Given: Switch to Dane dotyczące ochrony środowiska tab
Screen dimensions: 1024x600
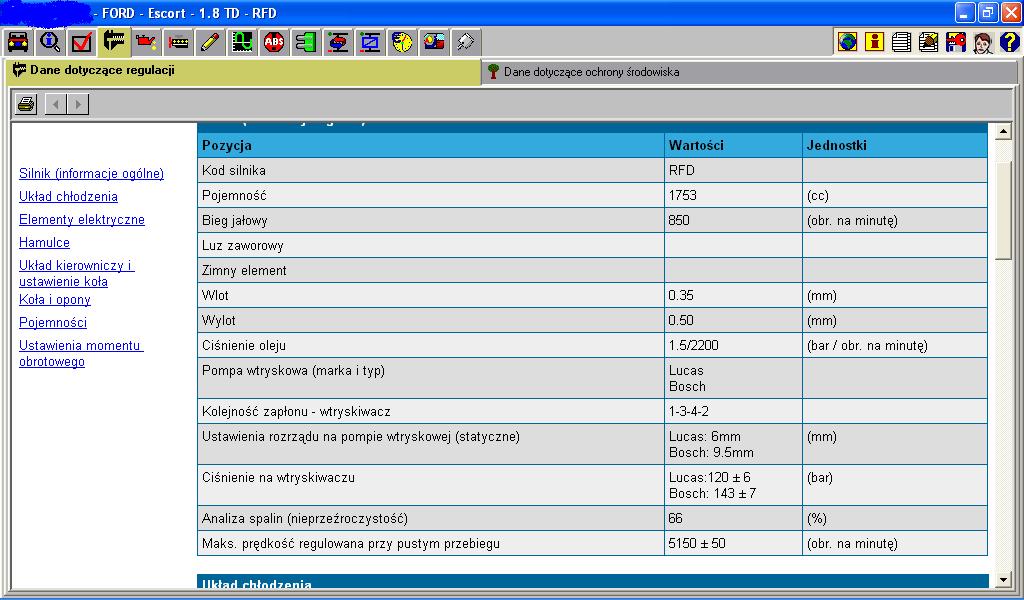Looking at the screenshot, I should coord(591,72).
